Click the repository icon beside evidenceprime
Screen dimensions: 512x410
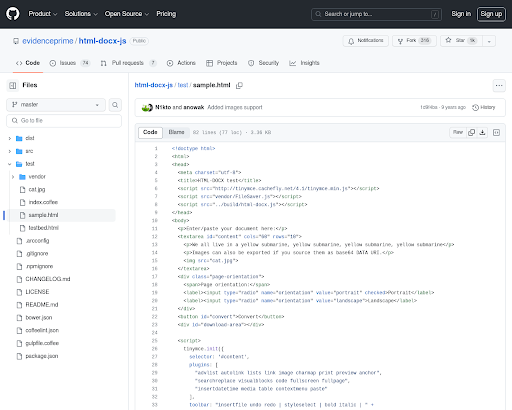pos(16,41)
